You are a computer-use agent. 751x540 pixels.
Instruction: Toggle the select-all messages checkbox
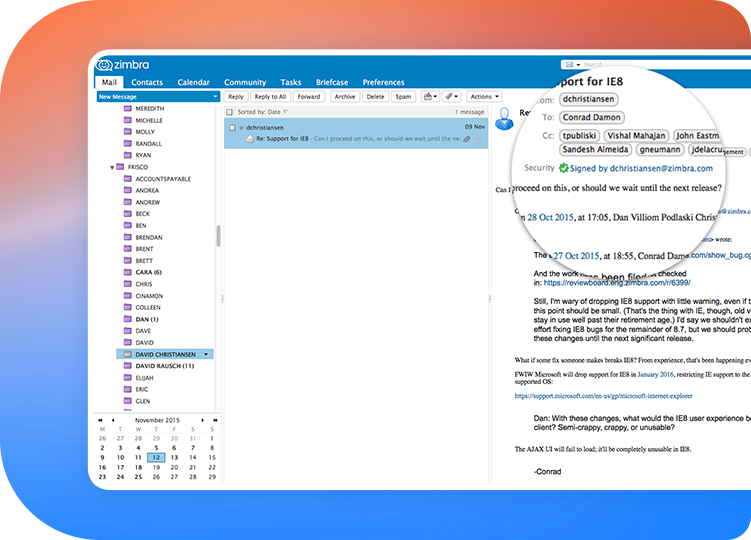(229, 112)
